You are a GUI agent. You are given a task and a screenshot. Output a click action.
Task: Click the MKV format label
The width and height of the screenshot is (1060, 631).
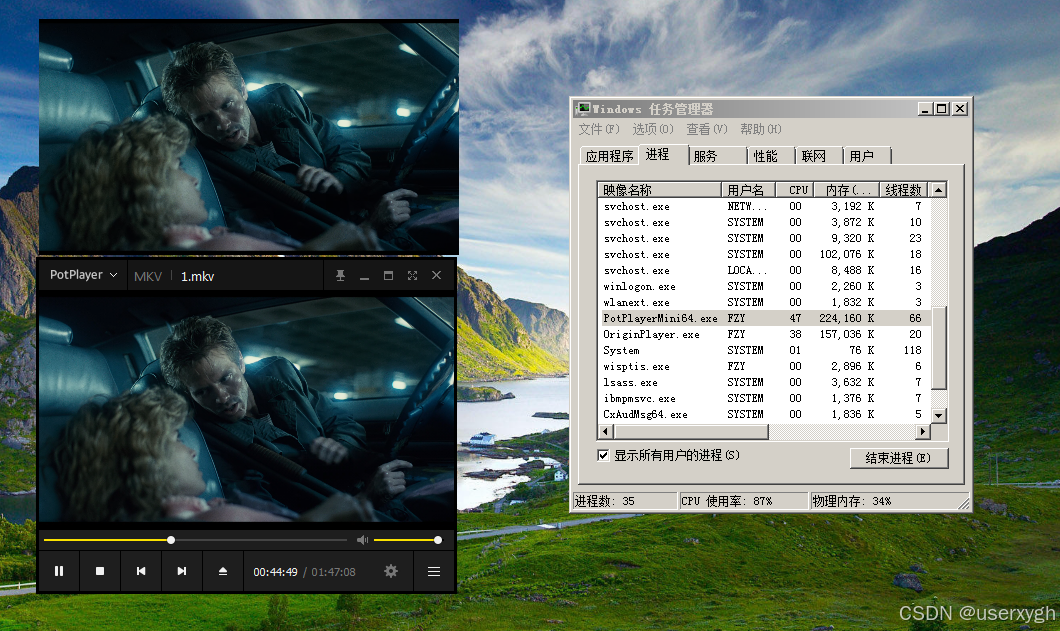[148, 276]
